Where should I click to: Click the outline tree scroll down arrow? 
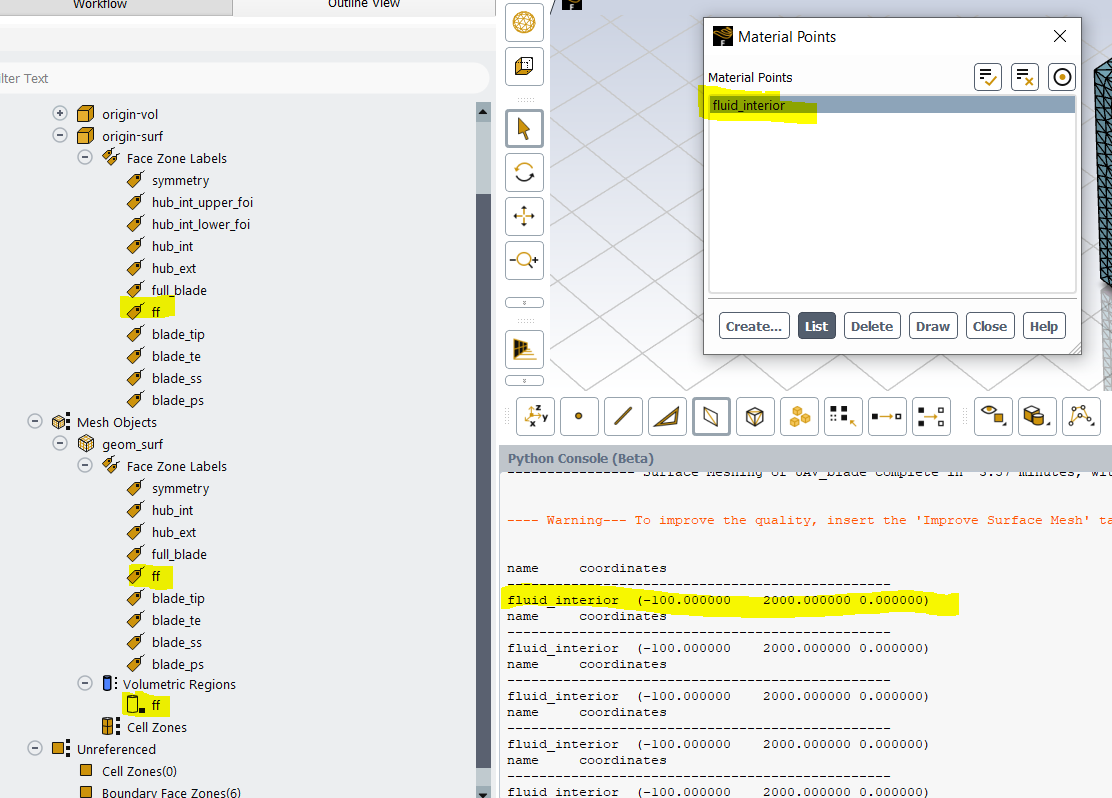(x=483, y=793)
